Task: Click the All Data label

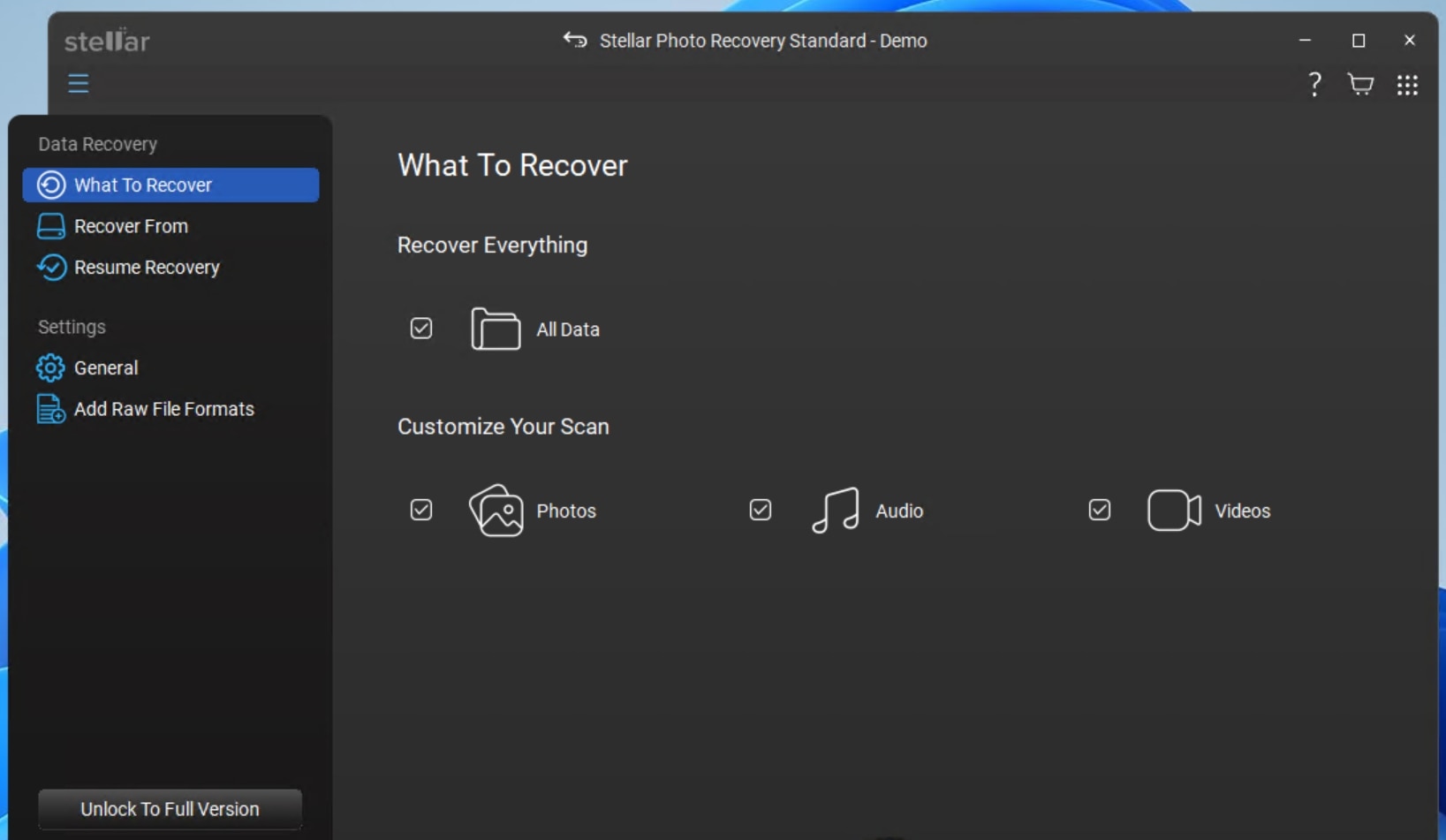Action: (x=568, y=329)
